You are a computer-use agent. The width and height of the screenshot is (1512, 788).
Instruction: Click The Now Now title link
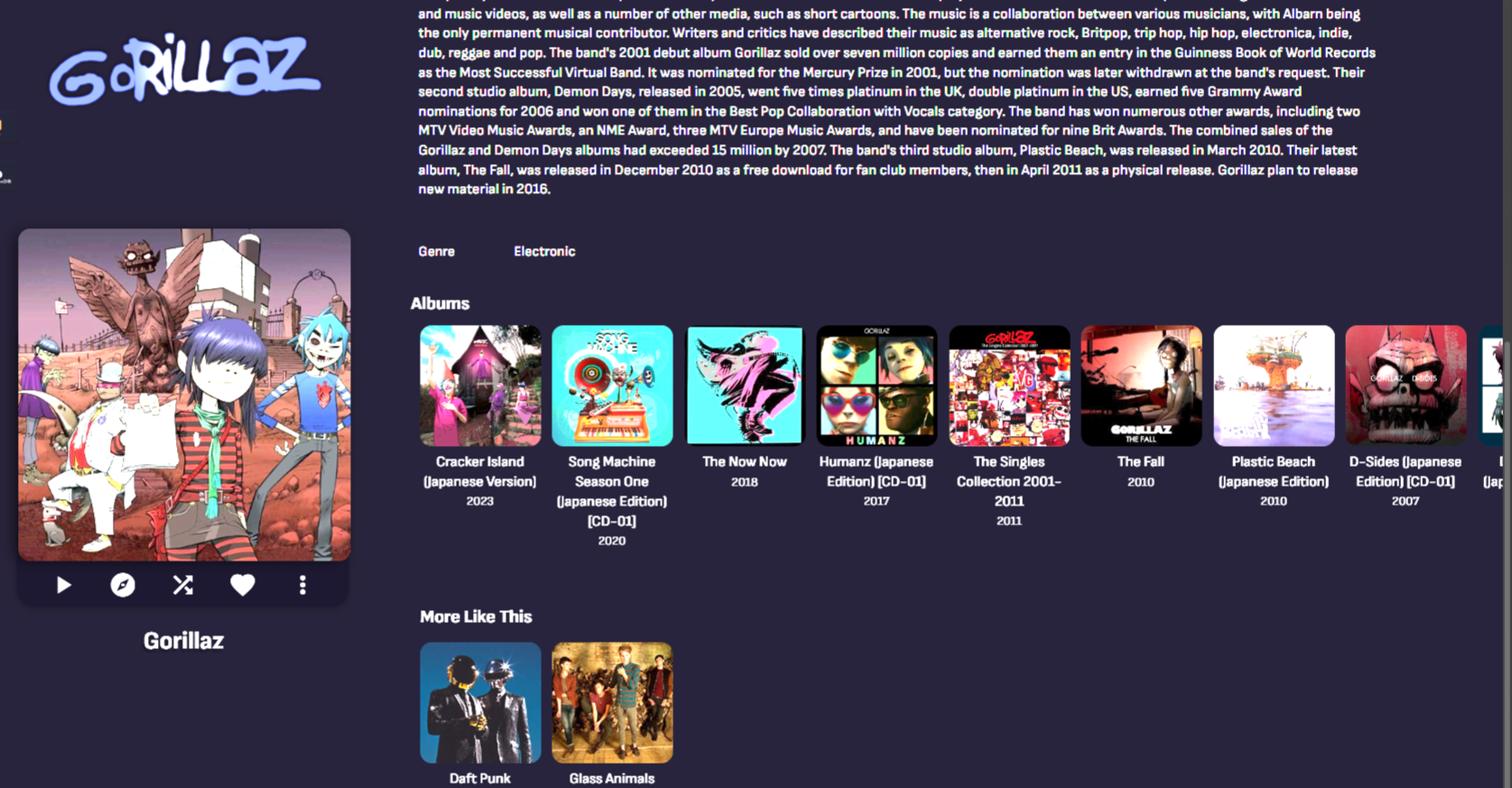coord(745,461)
